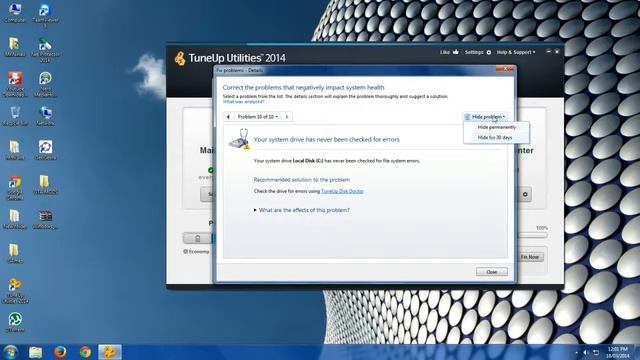Image resolution: width=640 pixels, height=360 pixels.
Task: Launch the TuneUp Disk Doctor link
Action: coord(342,191)
